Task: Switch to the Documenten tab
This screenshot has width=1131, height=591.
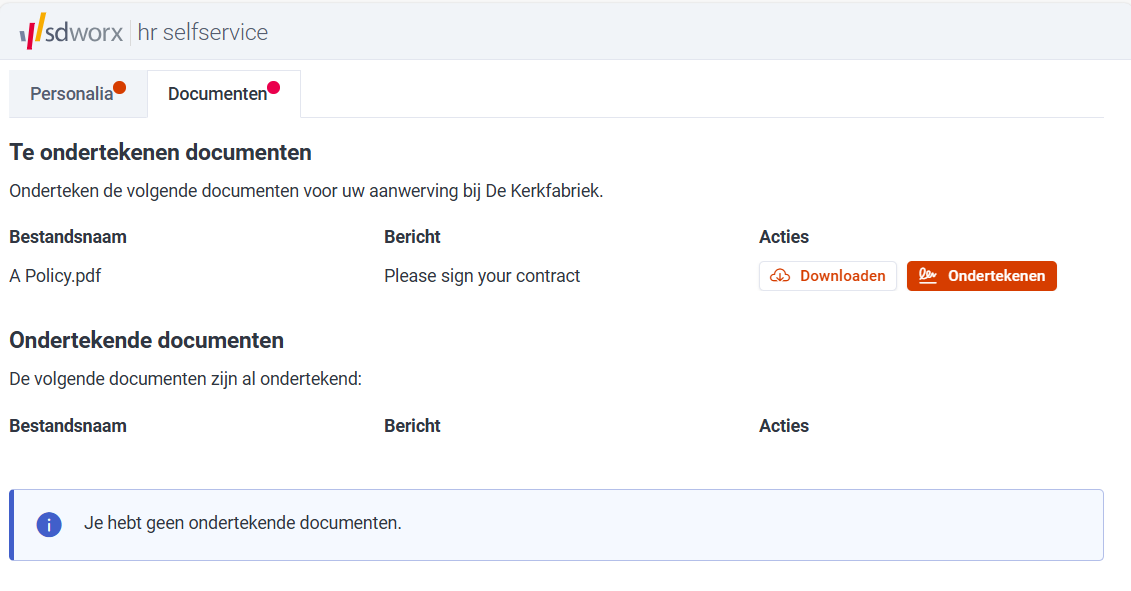Action: [x=218, y=94]
